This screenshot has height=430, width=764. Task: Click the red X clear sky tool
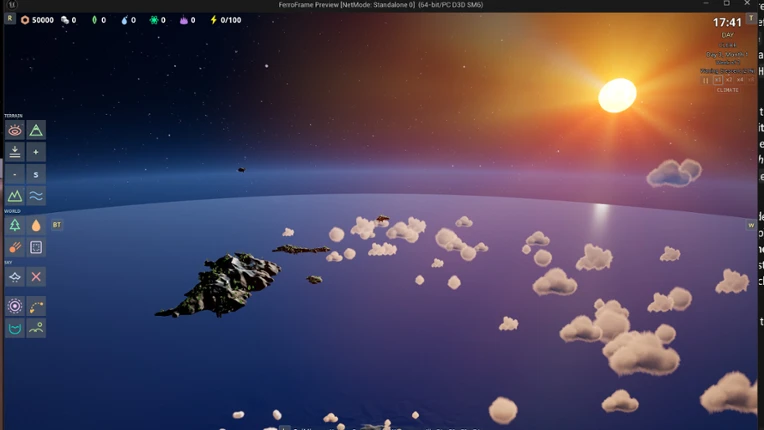(36, 277)
